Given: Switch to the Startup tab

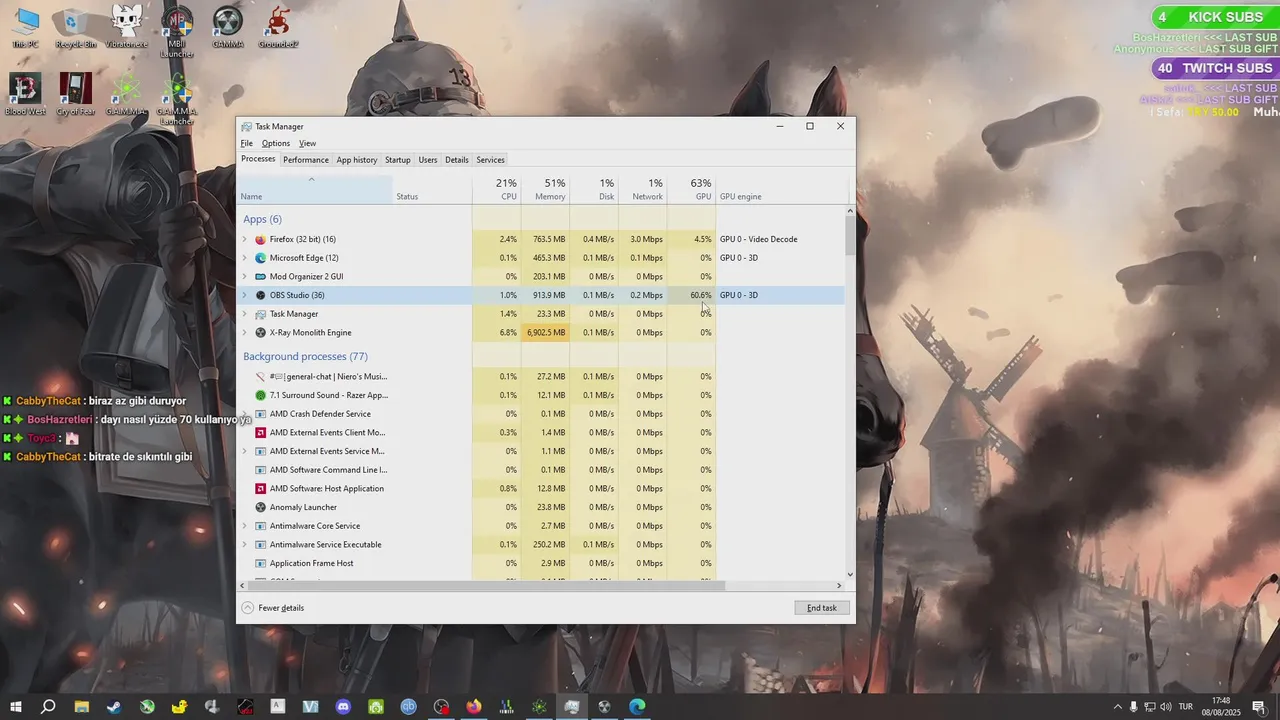Looking at the screenshot, I should 398,160.
